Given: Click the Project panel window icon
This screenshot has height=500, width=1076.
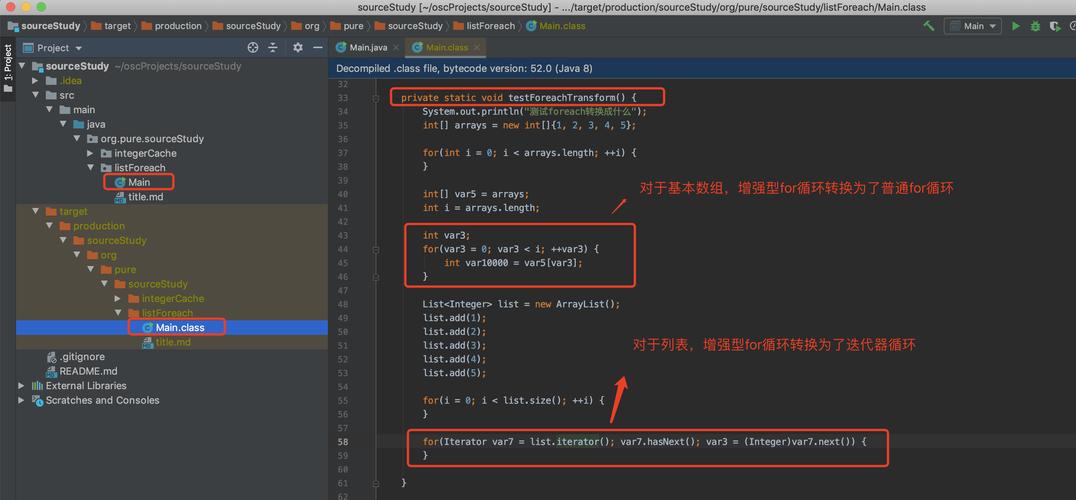Looking at the screenshot, I should 28,48.
